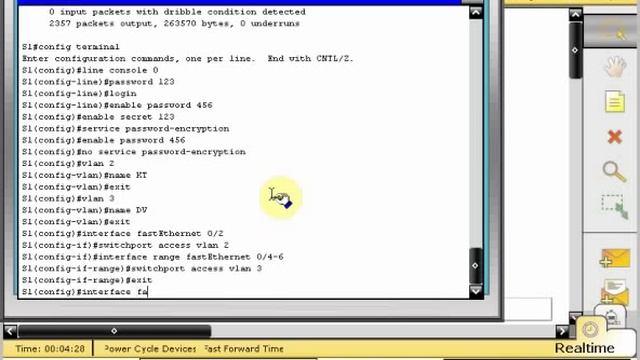Click the terminal scroll-up arrow
The width and height of the screenshot is (640, 360).
[476, 12]
